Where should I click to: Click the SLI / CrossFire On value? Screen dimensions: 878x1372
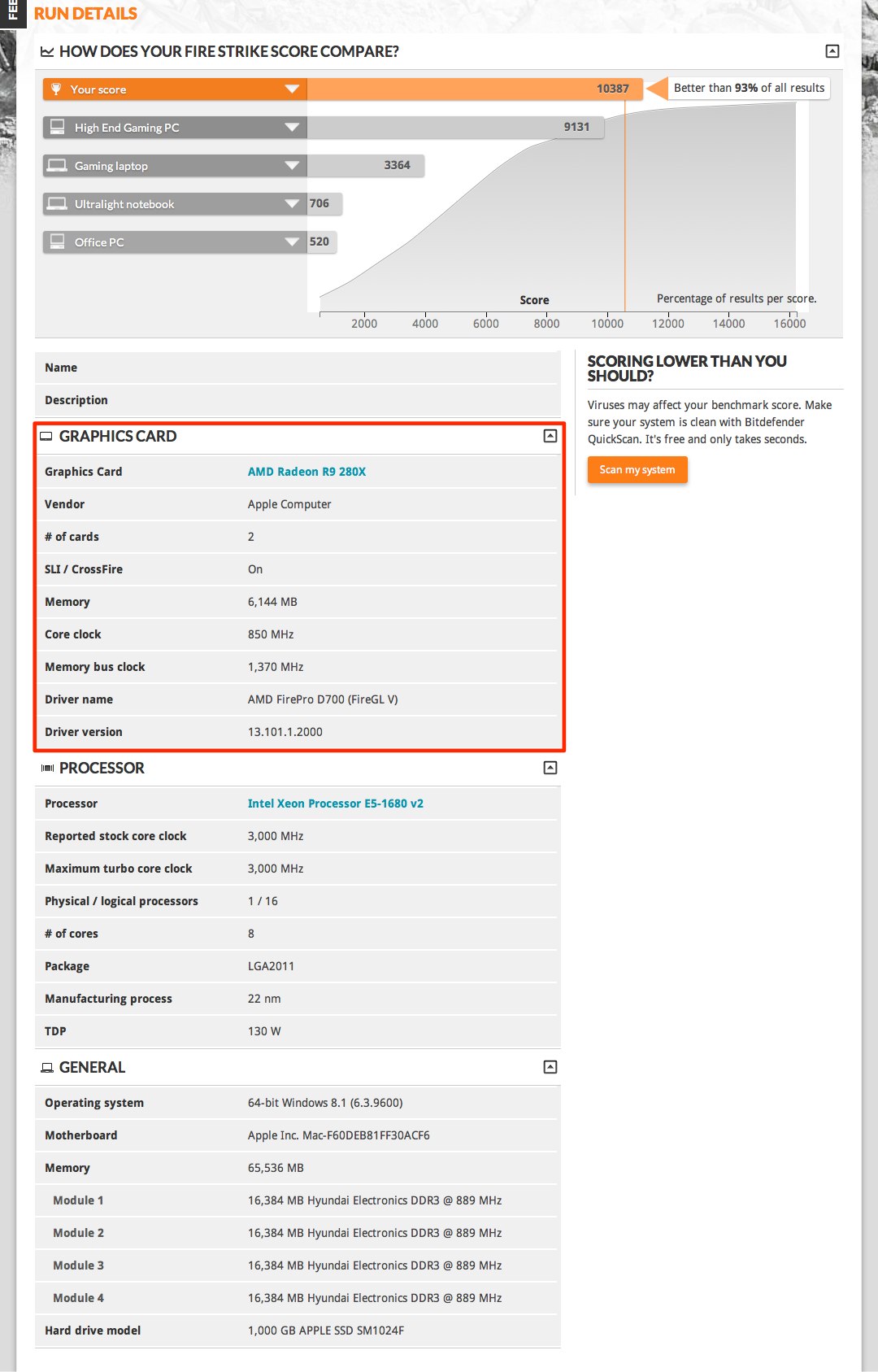click(255, 569)
